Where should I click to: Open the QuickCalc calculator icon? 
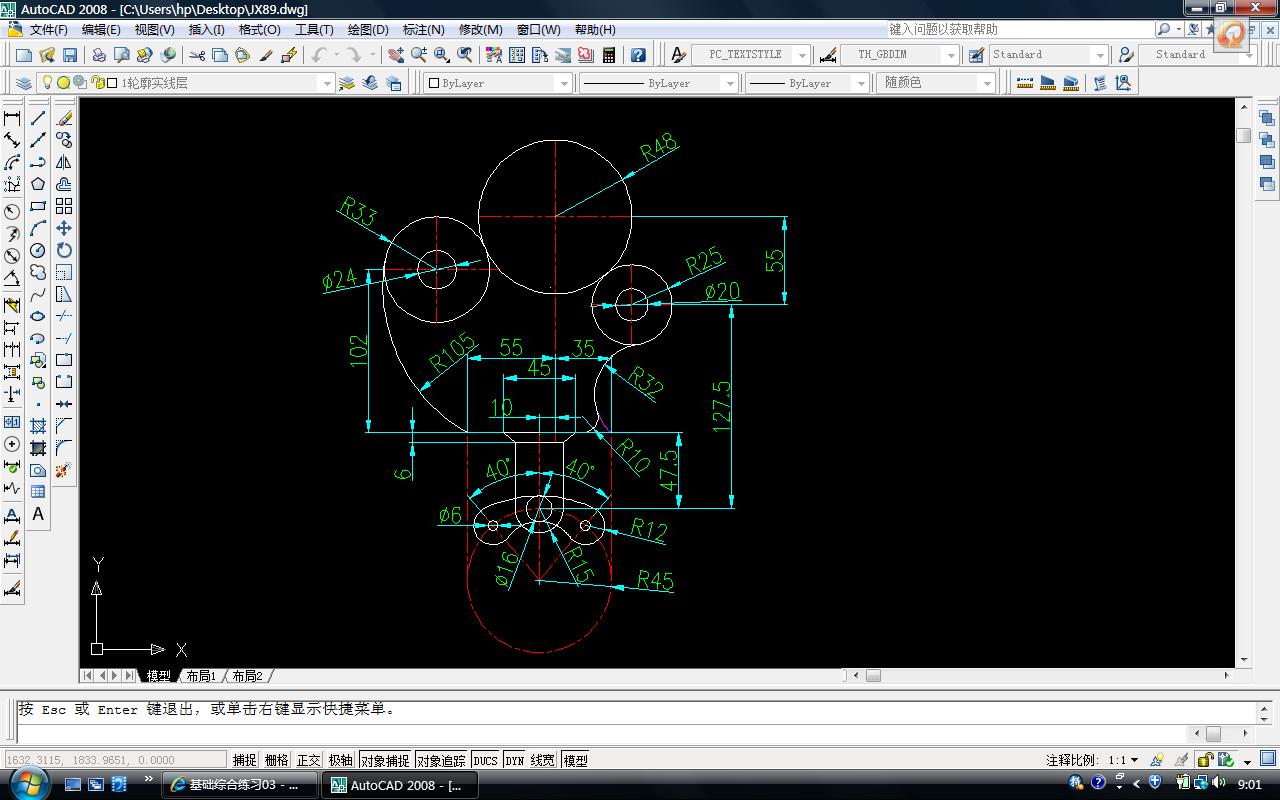click(x=608, y=55)
